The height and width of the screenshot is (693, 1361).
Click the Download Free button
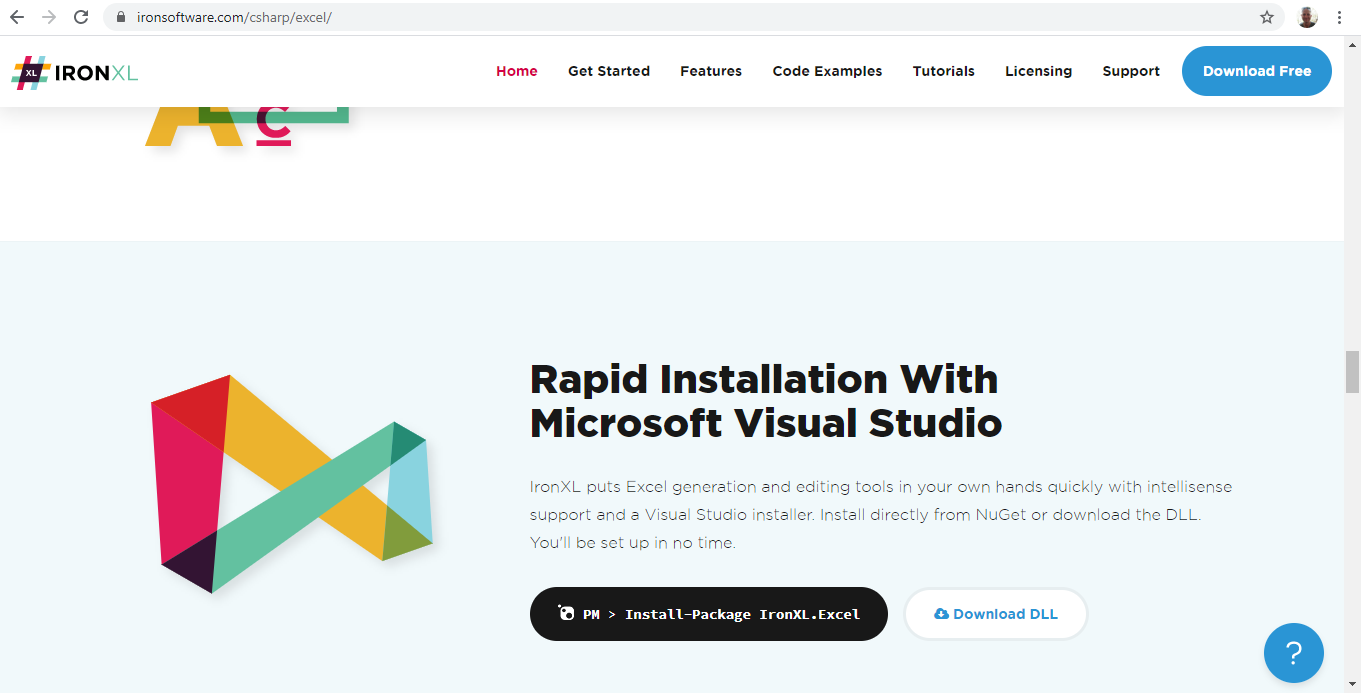pyautogui.click(x=1257, y=71)
